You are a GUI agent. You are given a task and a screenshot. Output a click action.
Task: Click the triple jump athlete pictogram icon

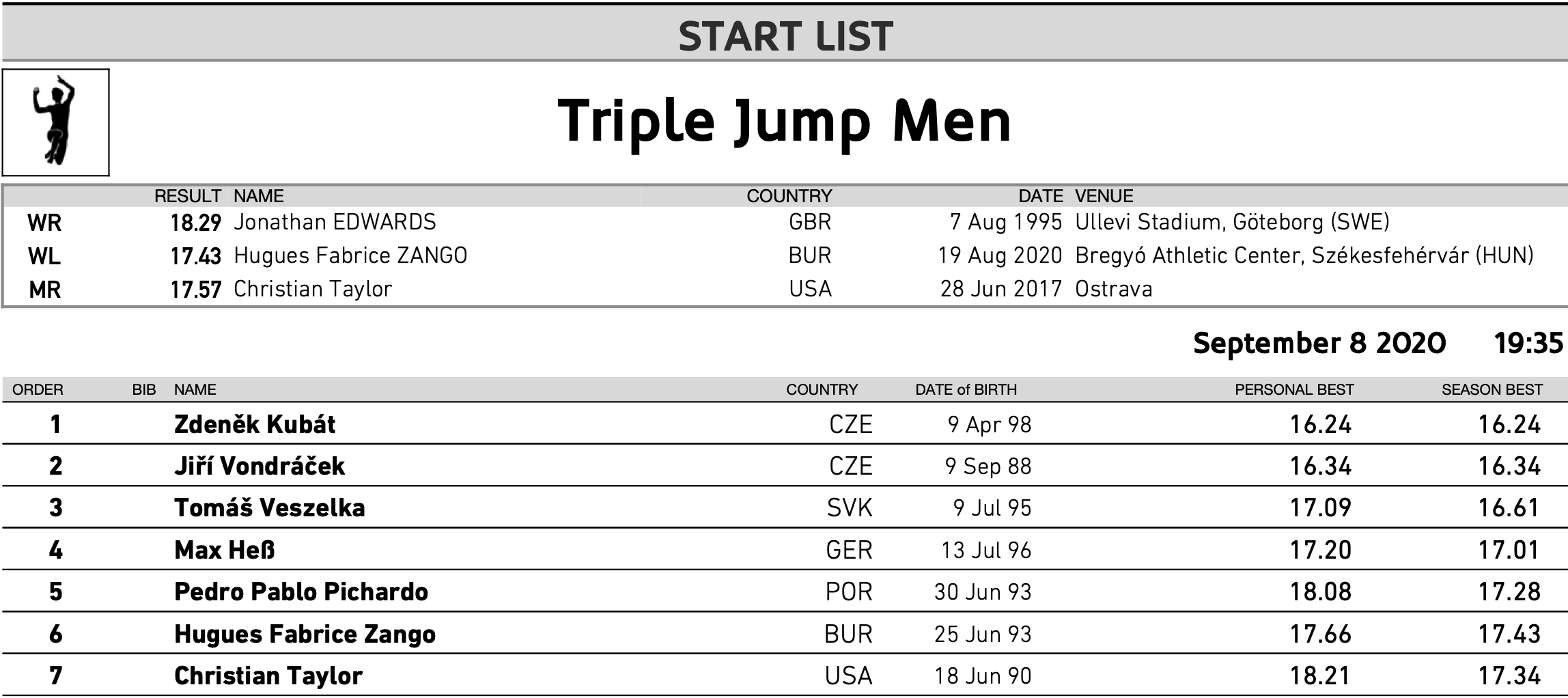(x=55, y=122)
